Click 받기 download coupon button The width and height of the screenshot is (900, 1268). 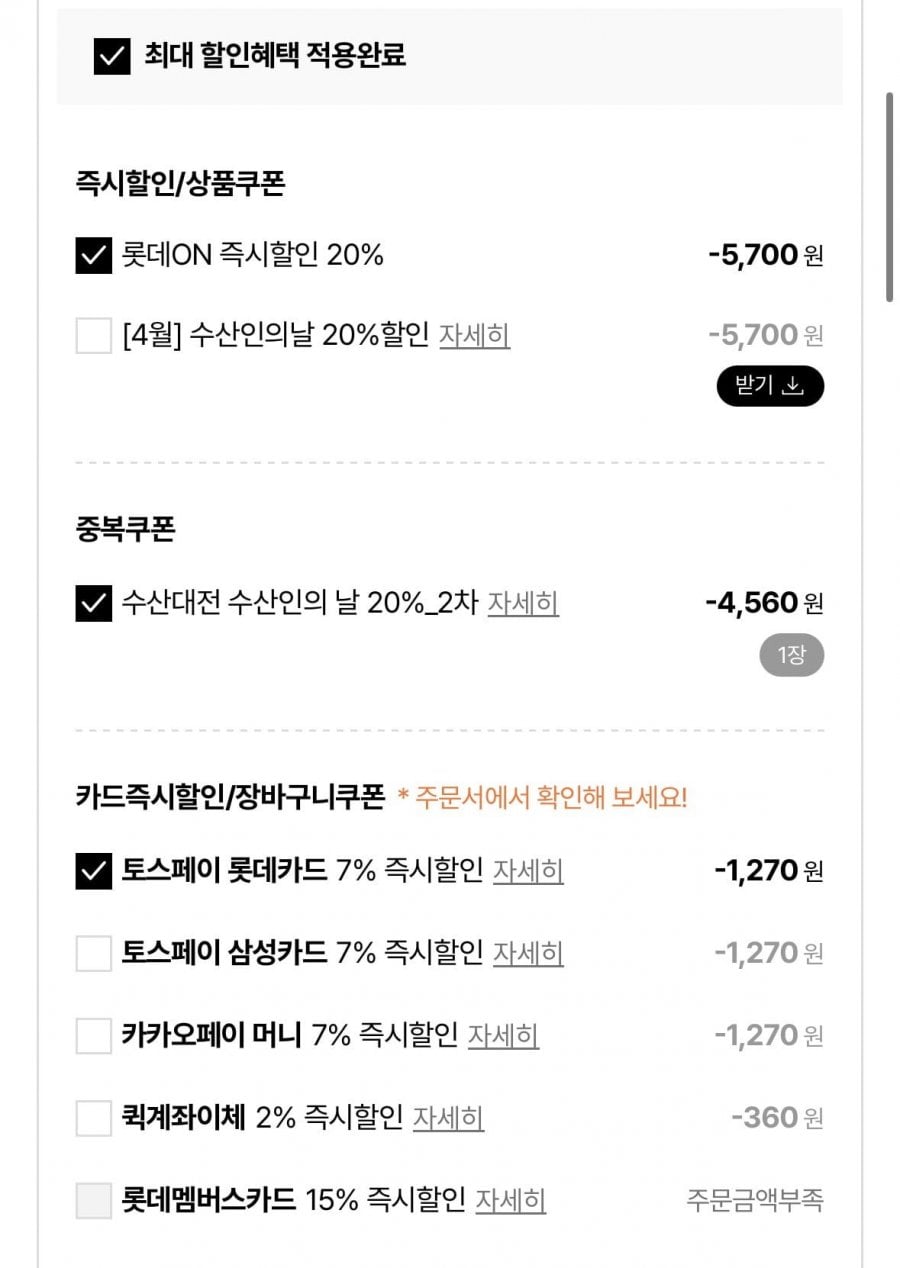point(769,386)
